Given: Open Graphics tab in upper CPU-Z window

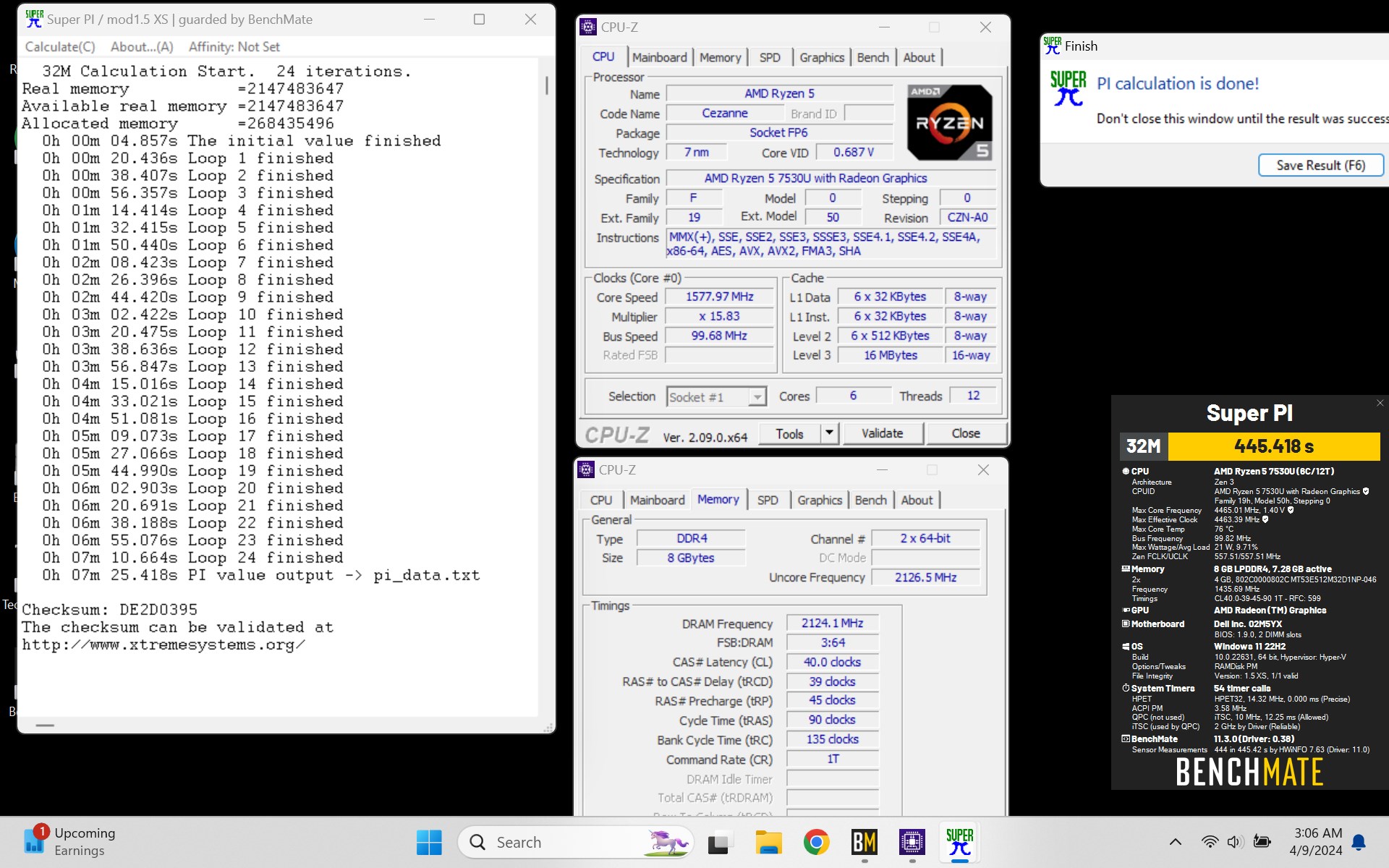Looking at the screenshot, I should (821, 58).
